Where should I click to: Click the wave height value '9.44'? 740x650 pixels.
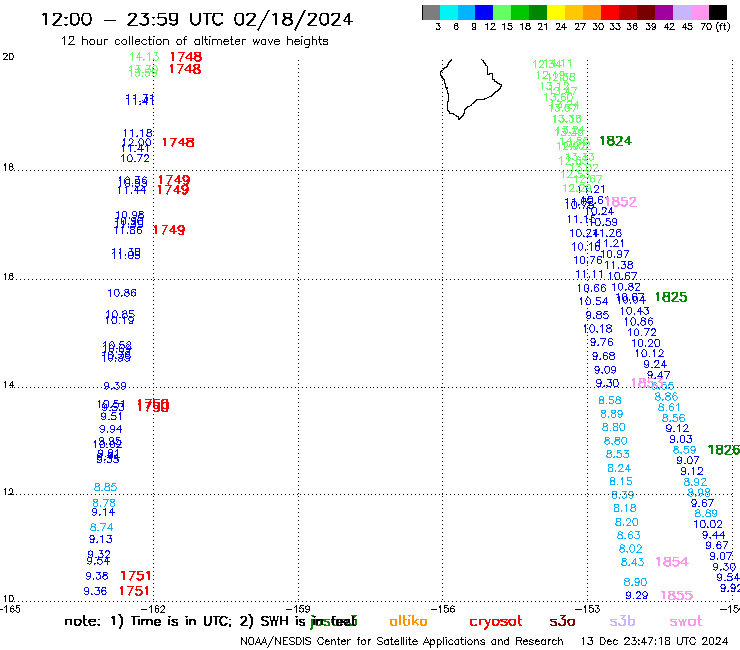click(x=714, y=535)
